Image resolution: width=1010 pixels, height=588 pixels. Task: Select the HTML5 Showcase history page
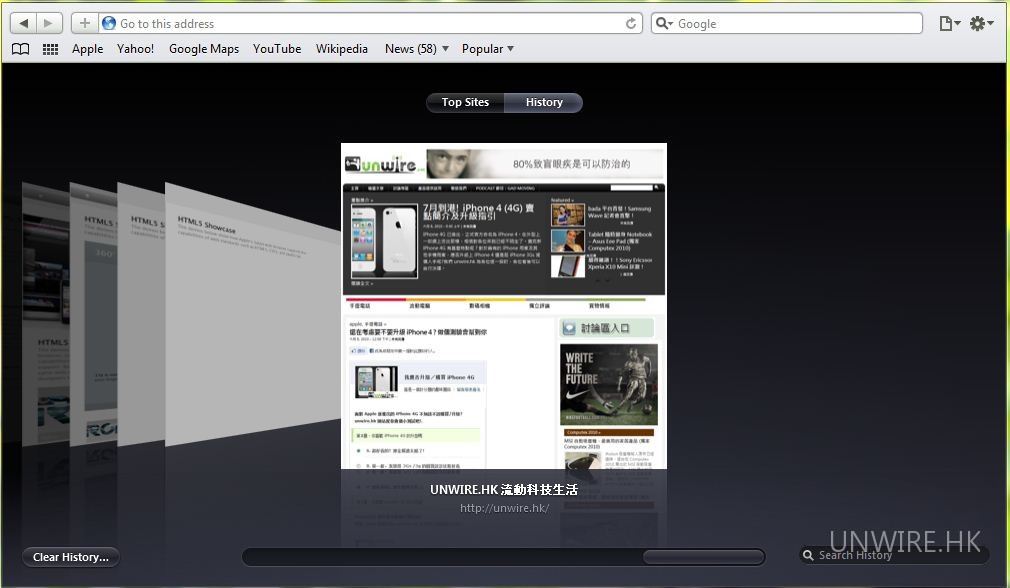tap(251, 316)
